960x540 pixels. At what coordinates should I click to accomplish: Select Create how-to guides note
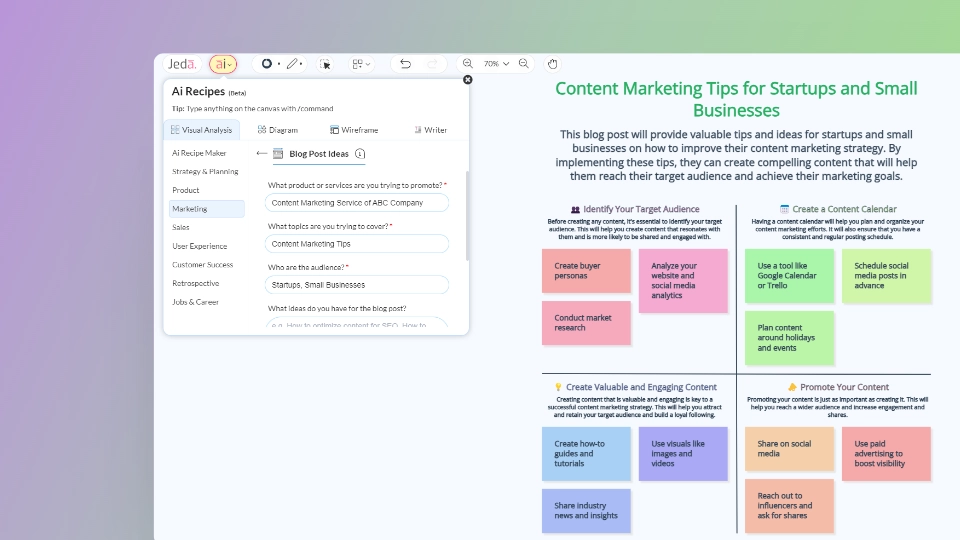pos(586,454)
